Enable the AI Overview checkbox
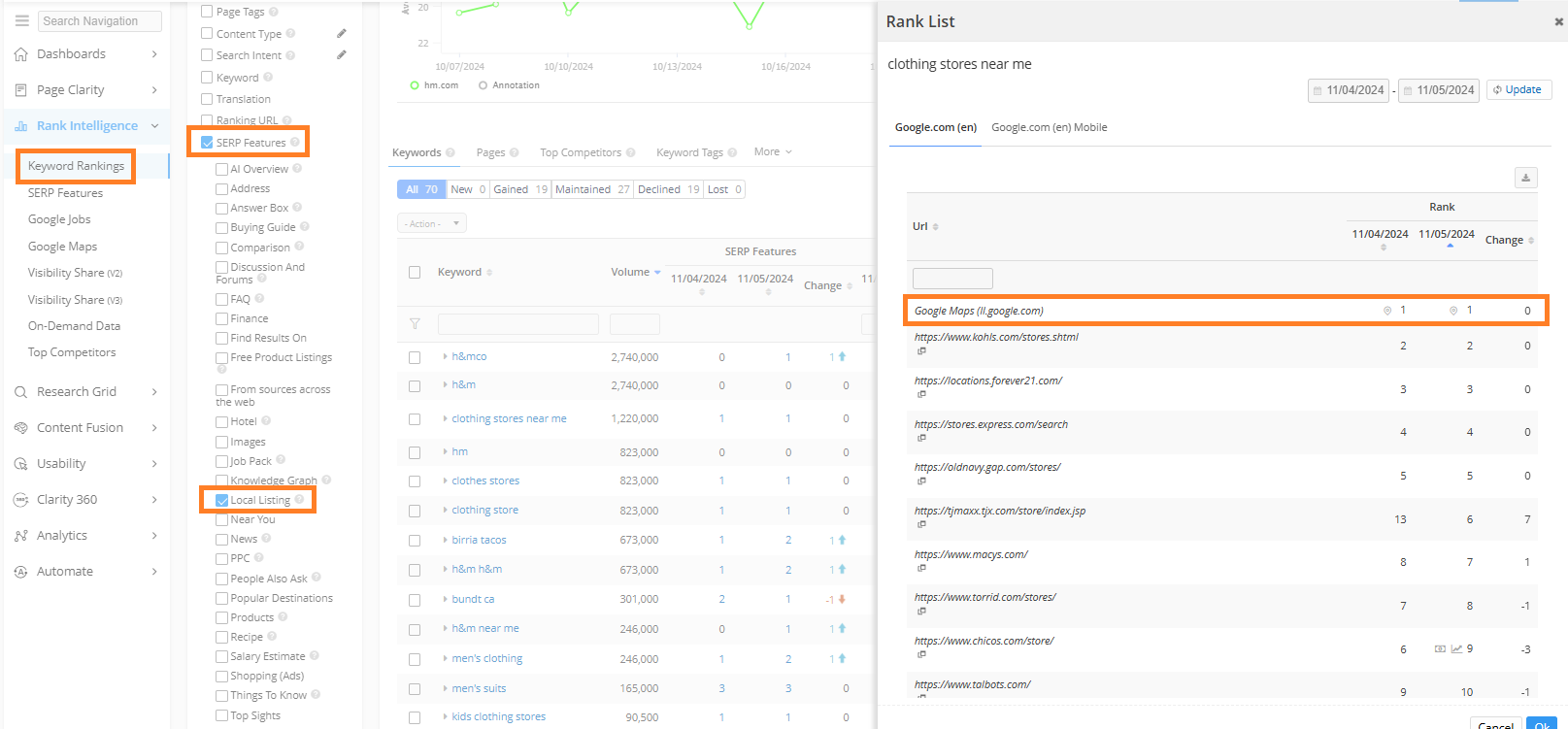Image resolution: width=1568 pixels, height=729 pixels. 222,170
